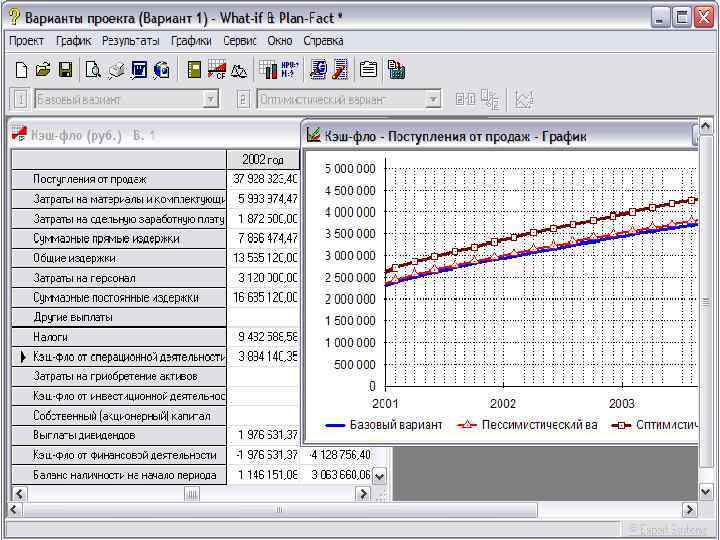
Task: Create a new project with the blank page icon
Action: 21,70
